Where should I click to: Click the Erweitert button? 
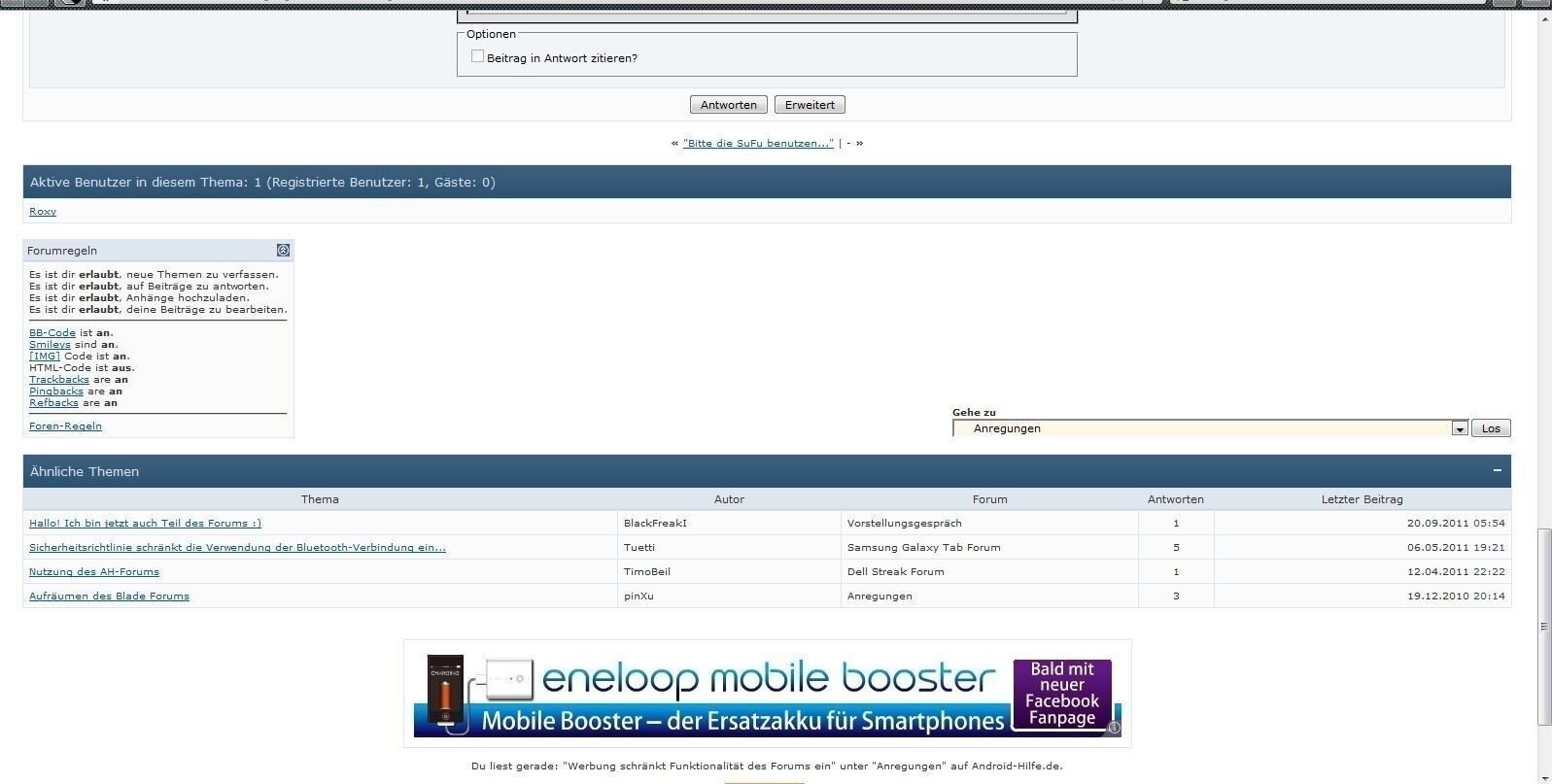point(810,105)
